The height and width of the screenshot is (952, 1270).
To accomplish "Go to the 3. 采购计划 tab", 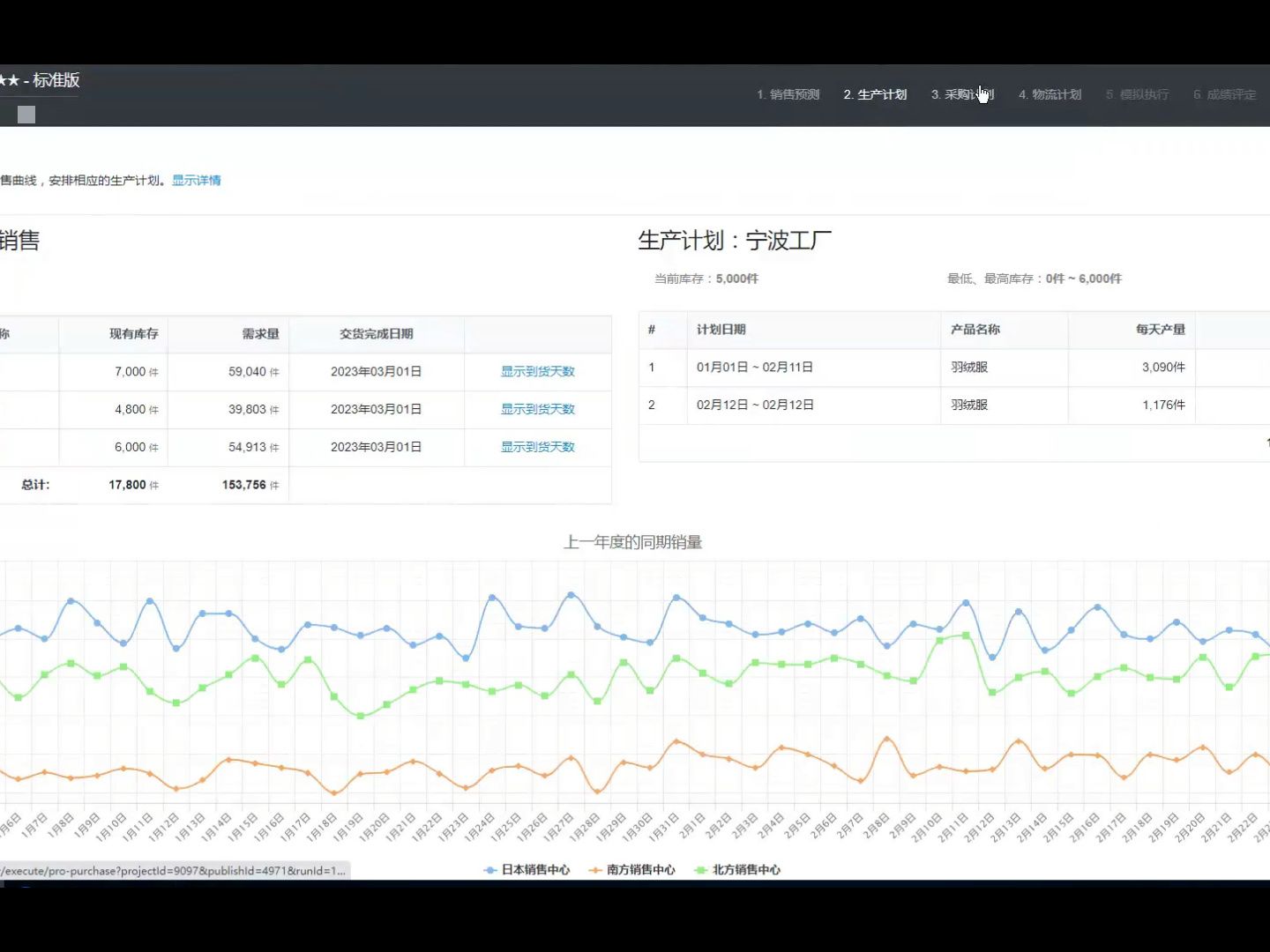I will tap(962, 94).
